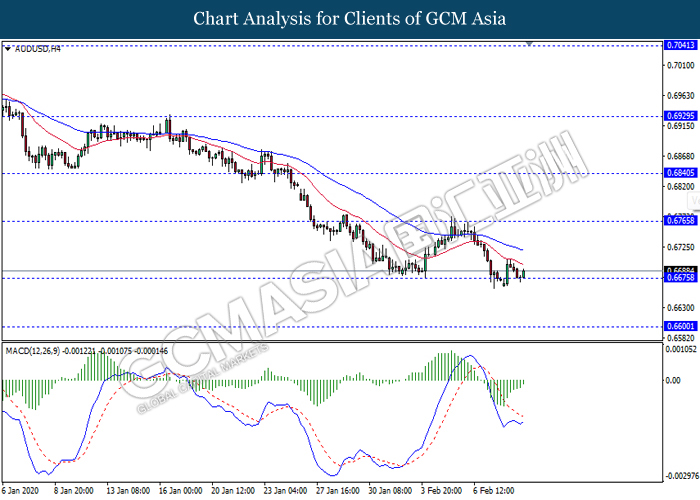Click the 0.66001 bottom level label
The image size is (700, 500).
(x=680, y=326)
